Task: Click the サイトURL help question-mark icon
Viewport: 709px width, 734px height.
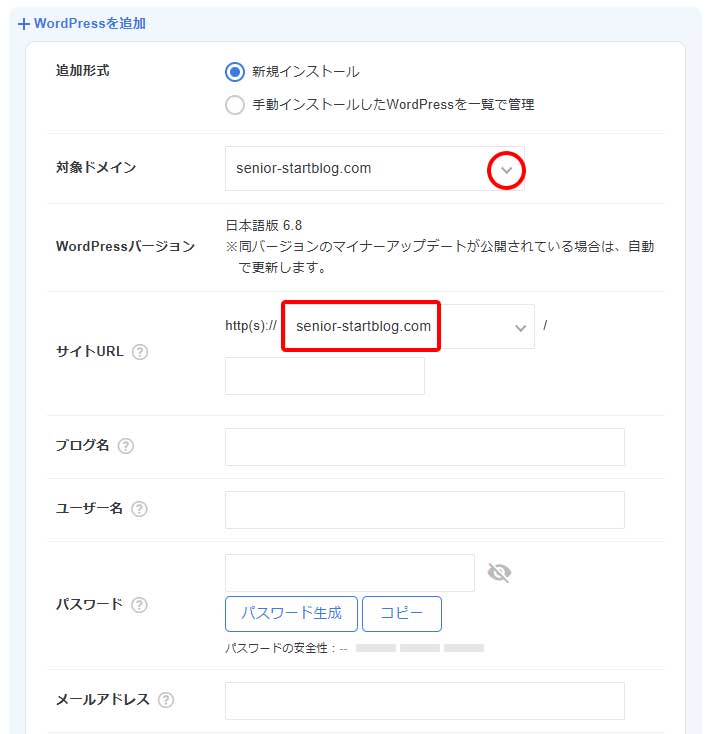Action: [x=140, y=352]
